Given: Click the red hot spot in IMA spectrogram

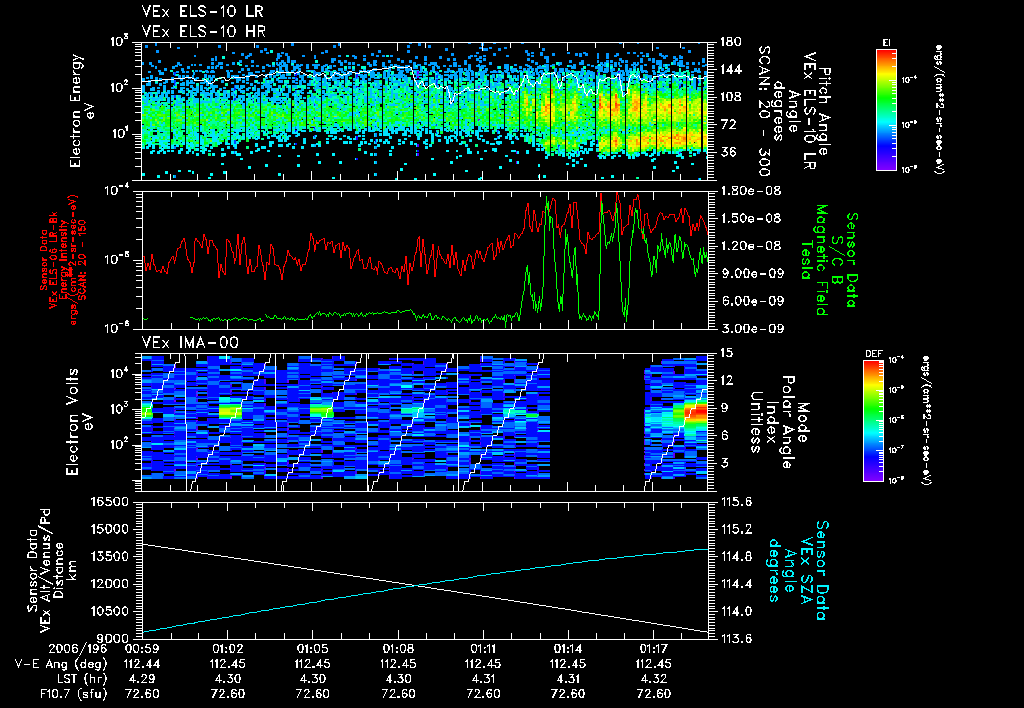Looking at the screenshot, I should coord(696,413).
